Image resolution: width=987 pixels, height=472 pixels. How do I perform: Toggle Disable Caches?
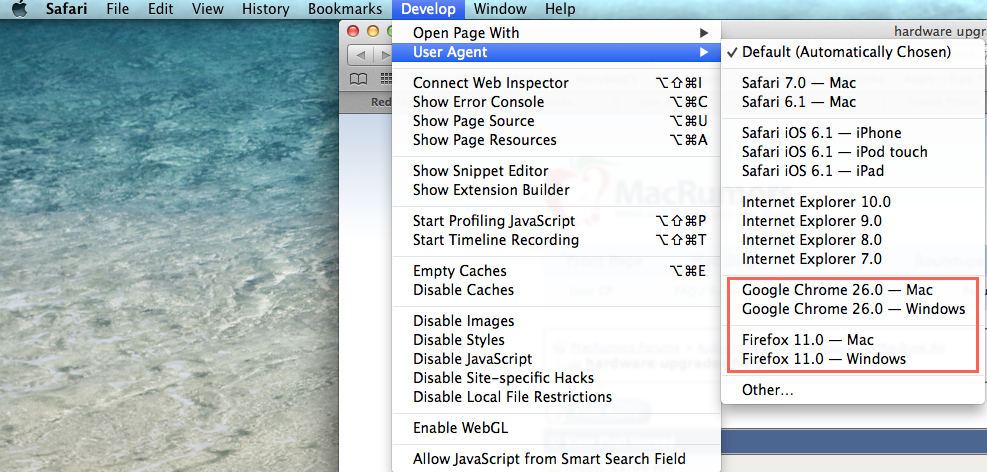[556, 290]
